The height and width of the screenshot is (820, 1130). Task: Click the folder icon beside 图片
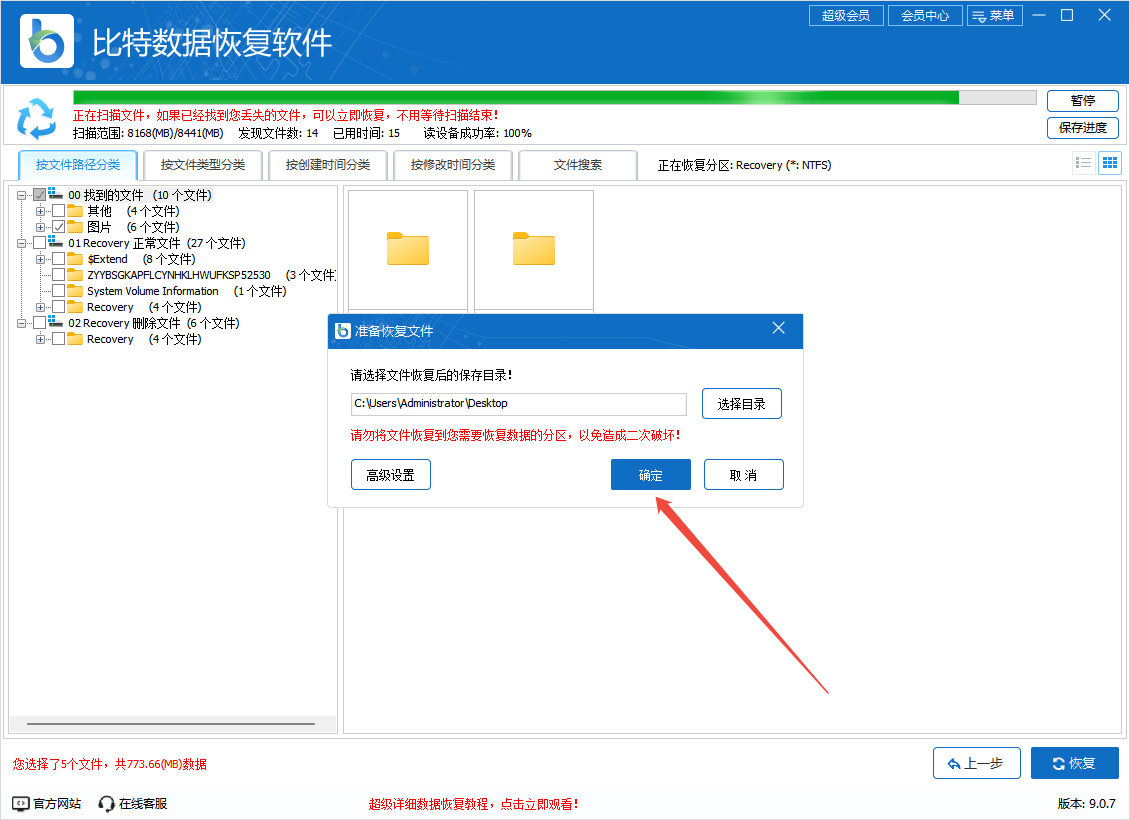click(75, 227)
